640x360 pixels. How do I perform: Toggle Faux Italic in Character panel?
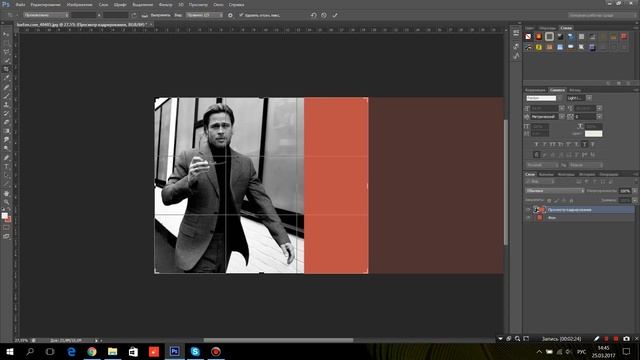544,144
